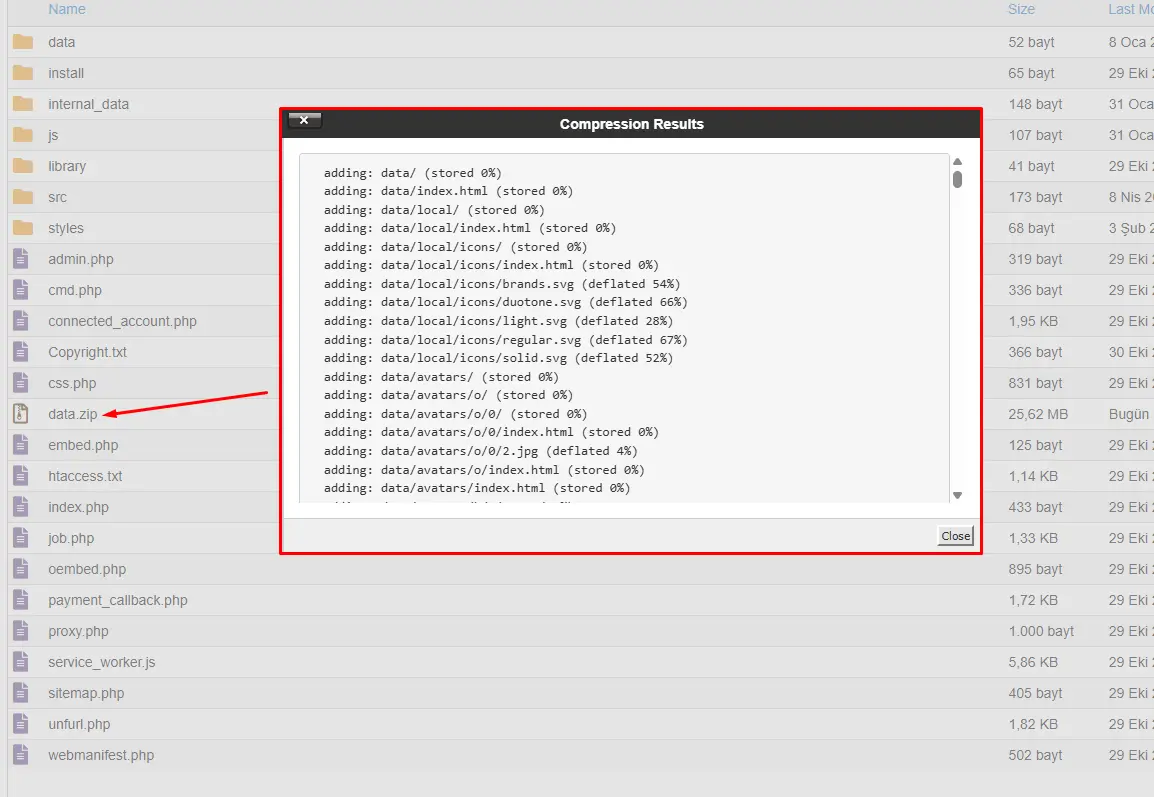Click the oembed.php file icon
Image resolution: width=1154 pixels, height=797 pixels.
pyautogui.click(x=21, y=568)
